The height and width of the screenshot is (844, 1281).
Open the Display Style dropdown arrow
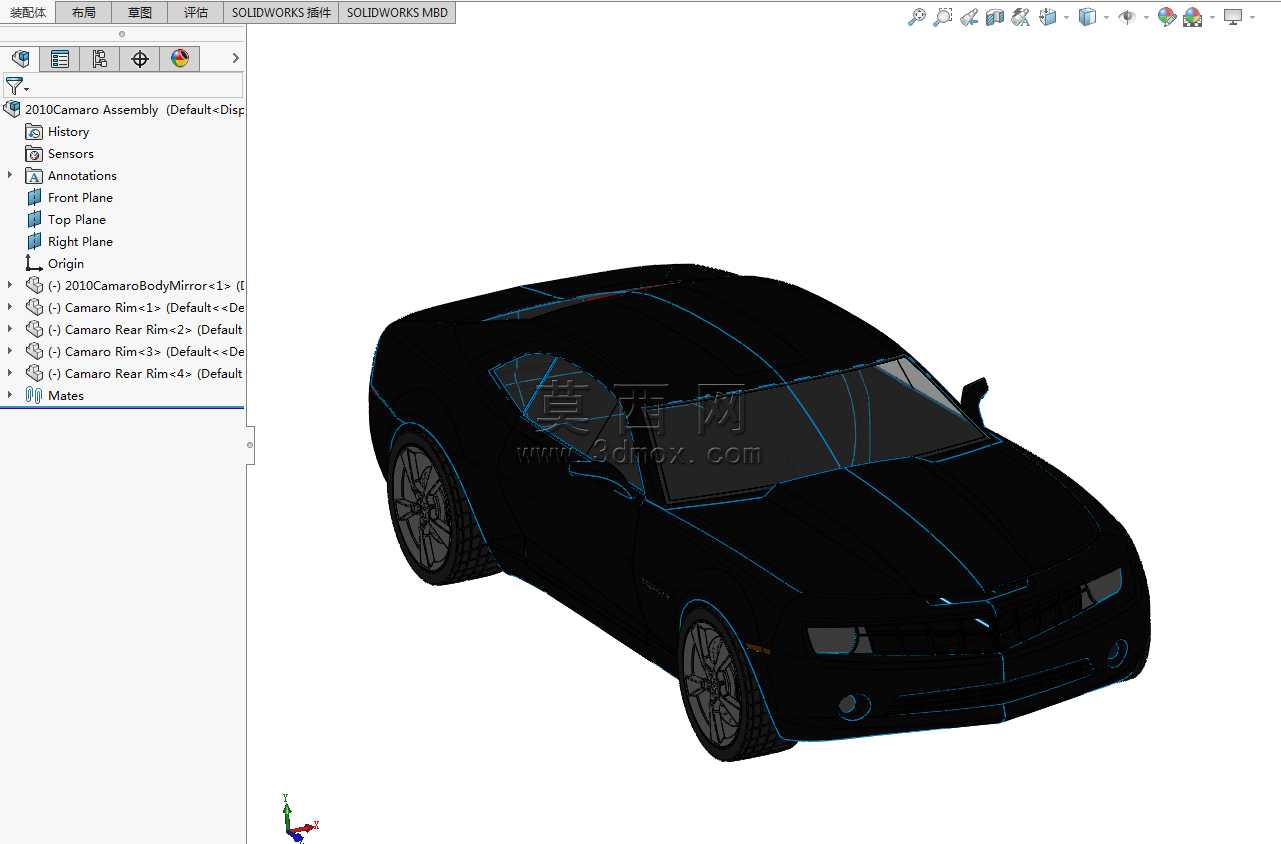point(1106,17)
